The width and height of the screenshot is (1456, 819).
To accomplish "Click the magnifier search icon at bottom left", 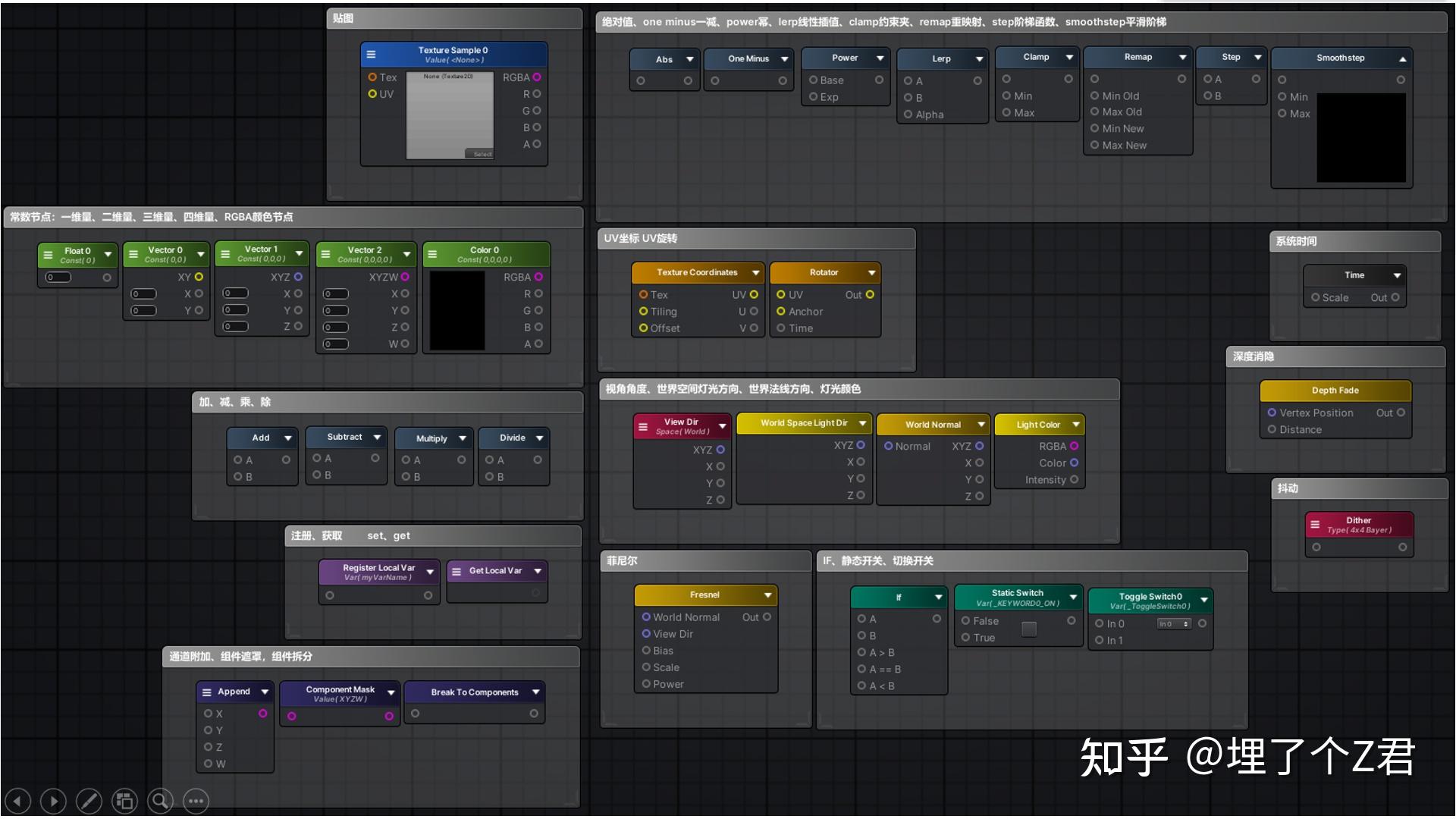I will pos(160,801).
